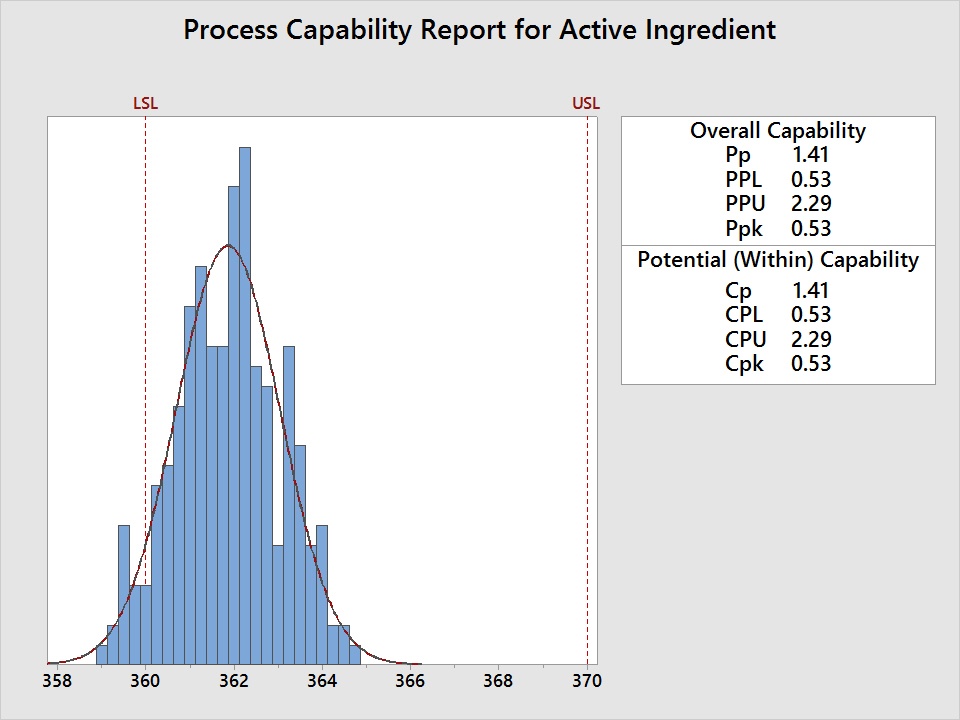Click the x-axis tick label 358

[57, 681]
